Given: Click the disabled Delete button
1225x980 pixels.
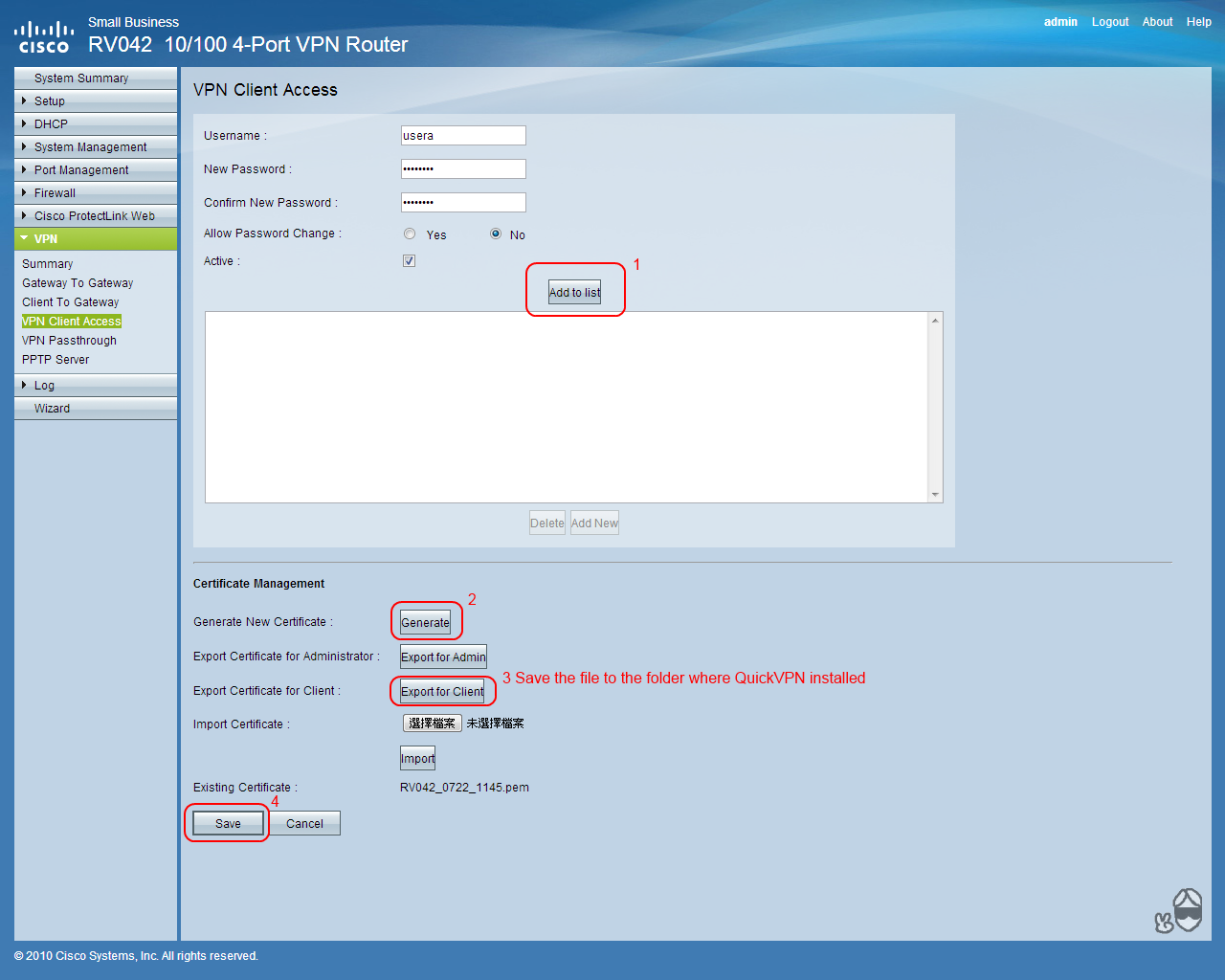Looking at the screenshot, I should tap(547, 523).
